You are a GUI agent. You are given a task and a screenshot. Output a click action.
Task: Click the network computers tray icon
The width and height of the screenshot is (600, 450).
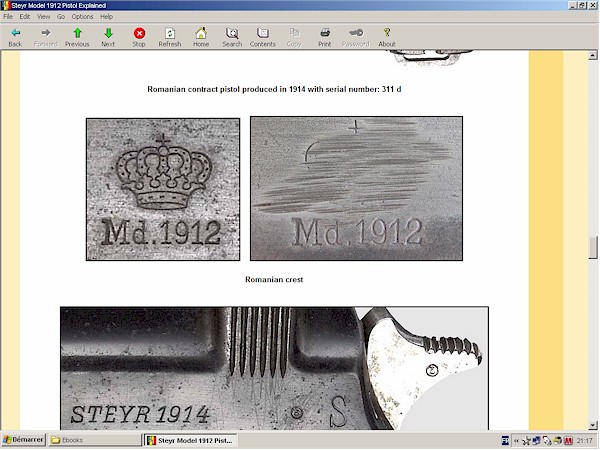(536, 441)
